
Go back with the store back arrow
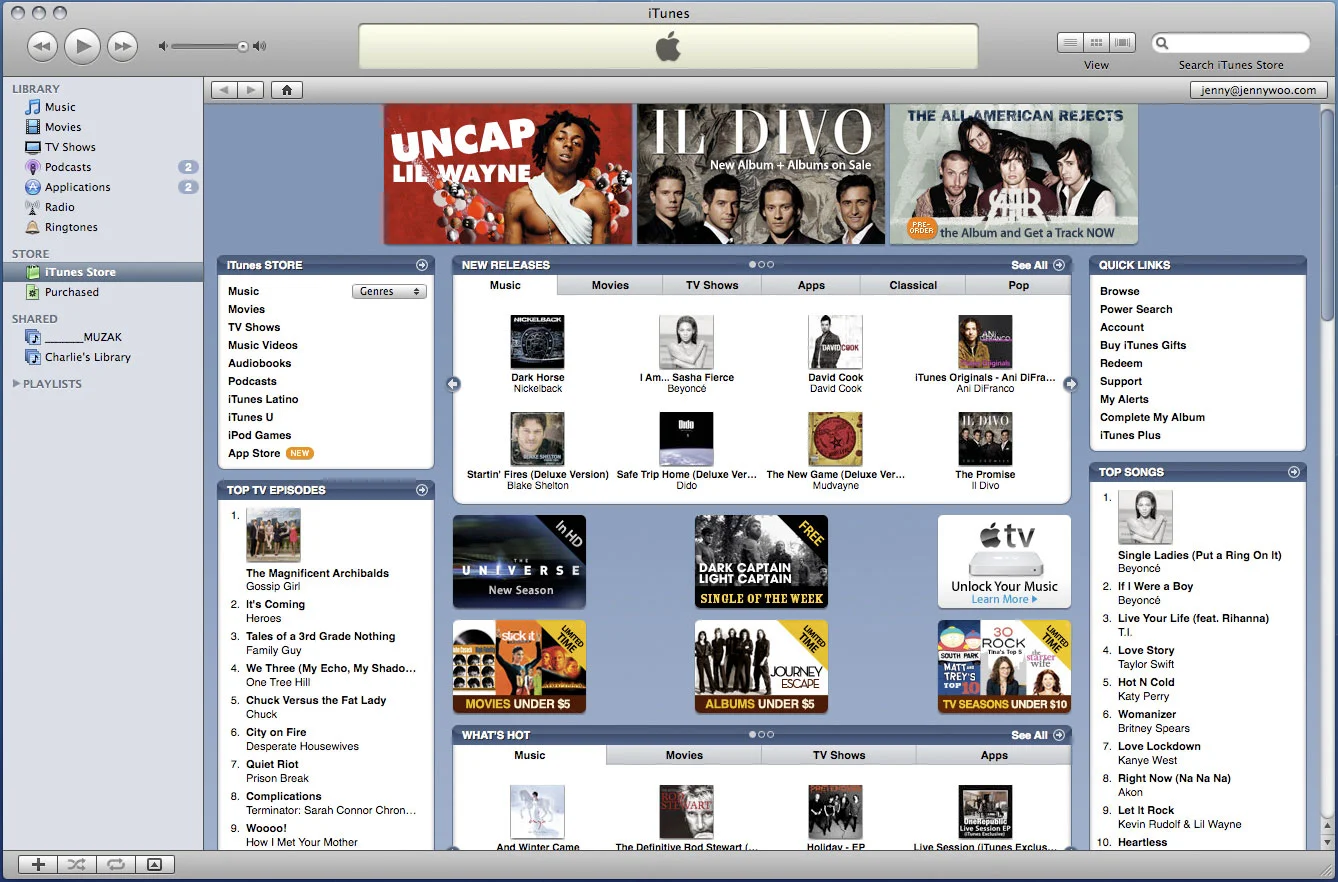(225, 90)
